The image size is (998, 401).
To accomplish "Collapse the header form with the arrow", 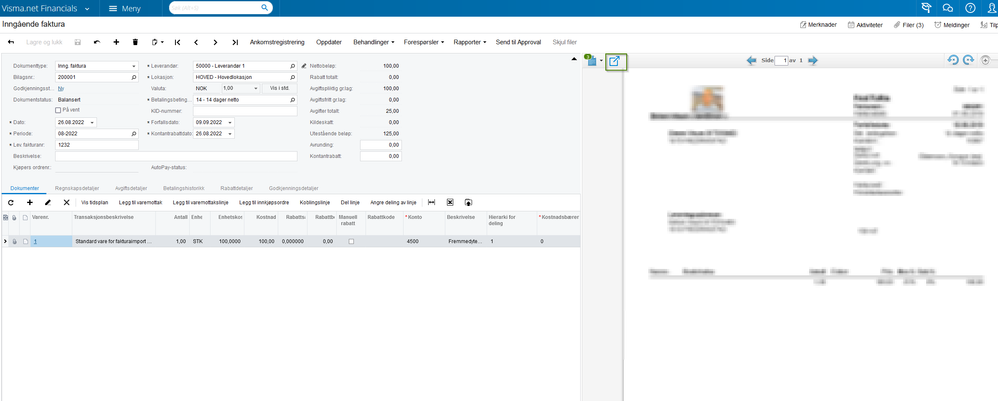I will (x=575, y=59).
